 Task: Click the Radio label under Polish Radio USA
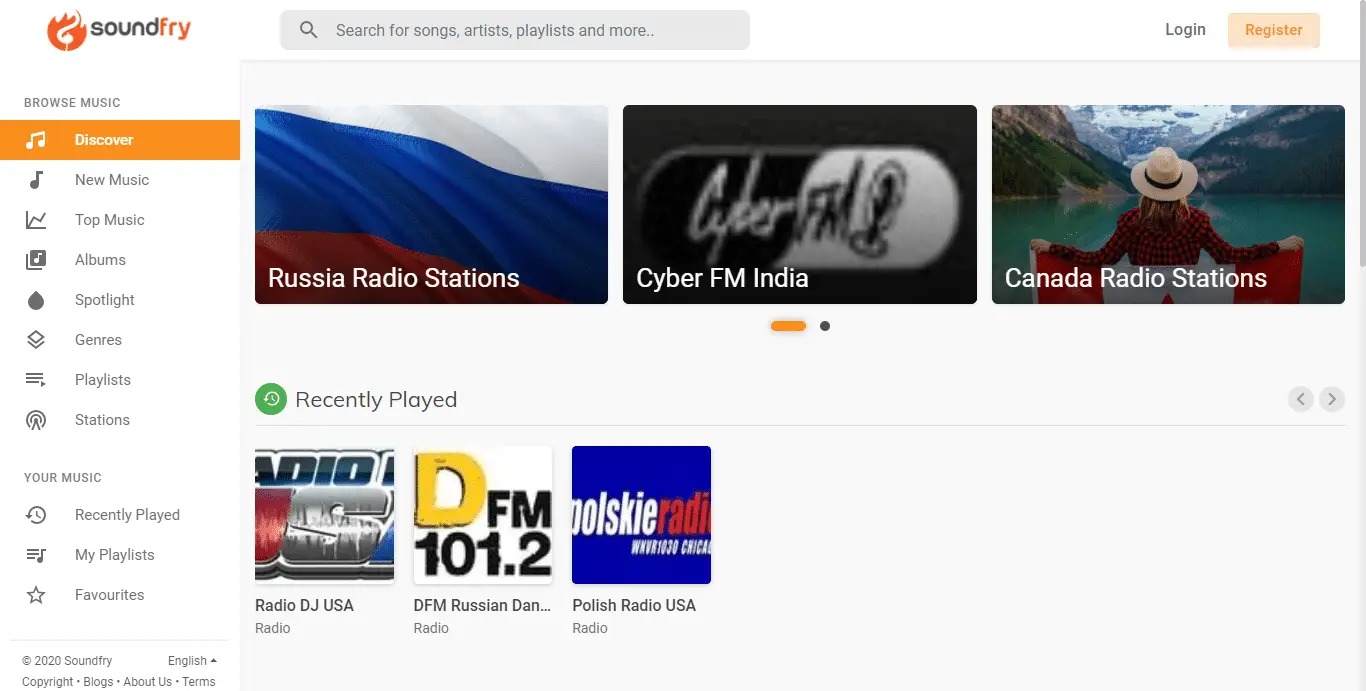click(x=590, y=628)
